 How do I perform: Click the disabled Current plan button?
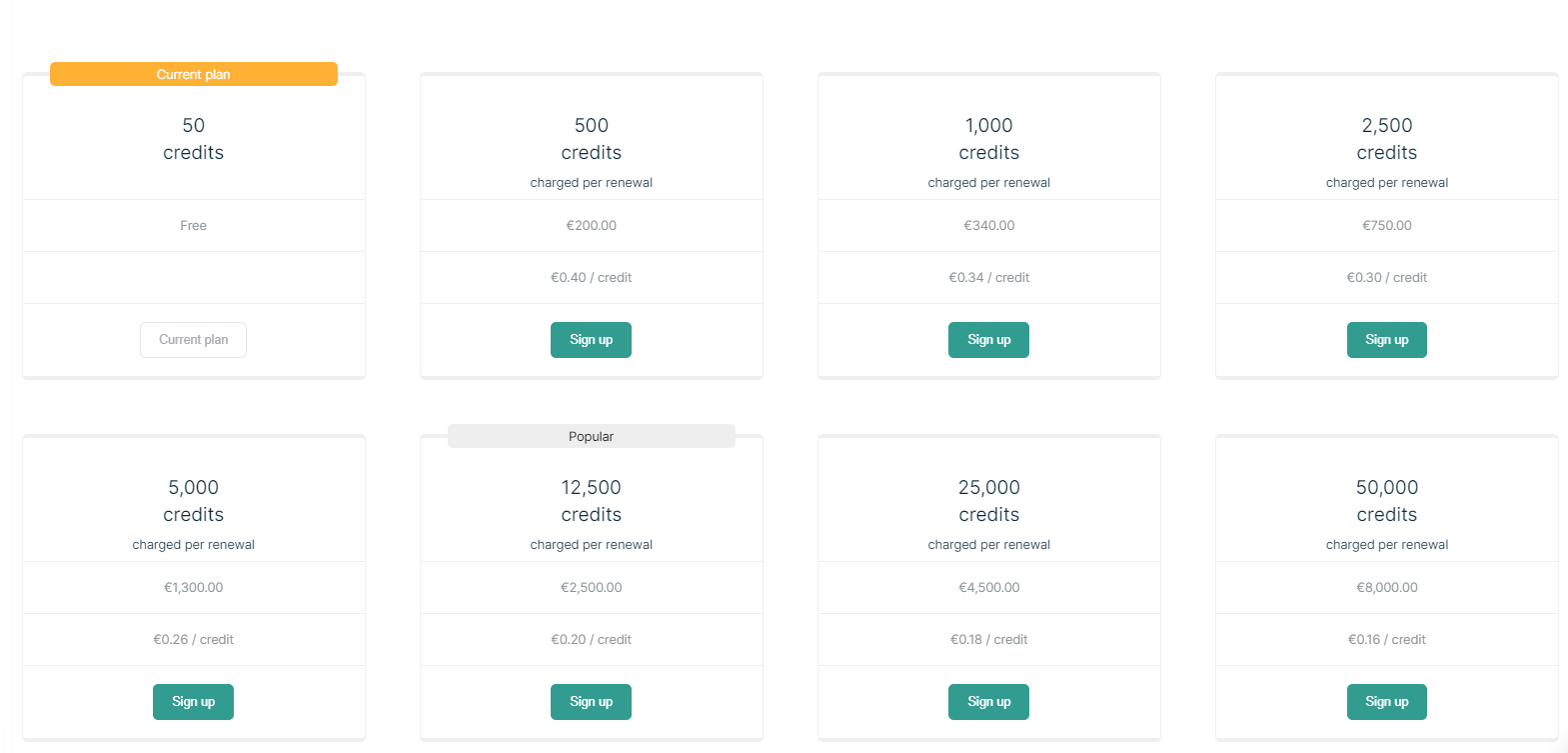click(x=193, y=340)
